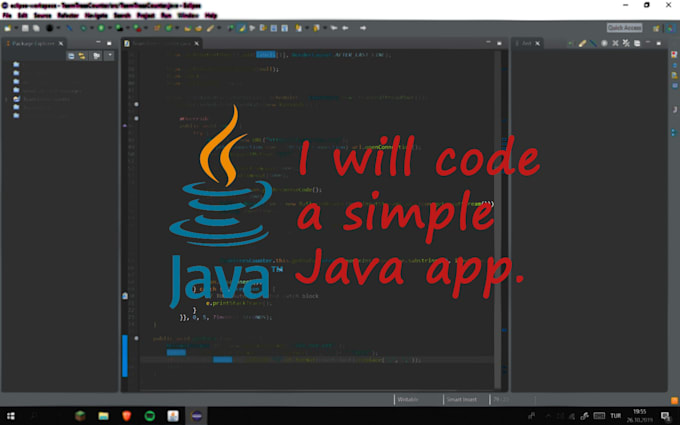Open the File menu
The height and width of the screenshot is (425, 680).
click(7, 16)
